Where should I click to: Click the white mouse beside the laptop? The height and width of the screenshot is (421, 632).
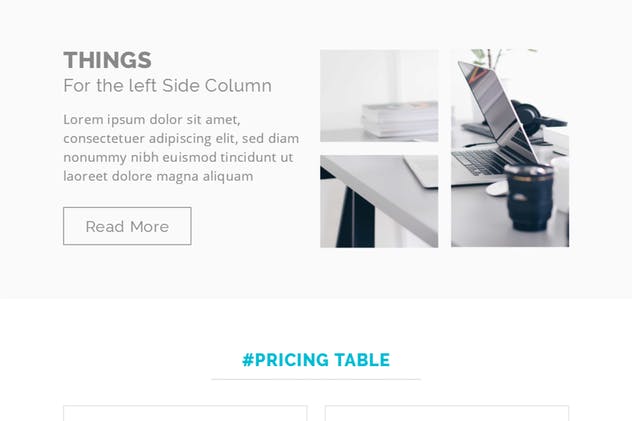click(x=496, y=188)
